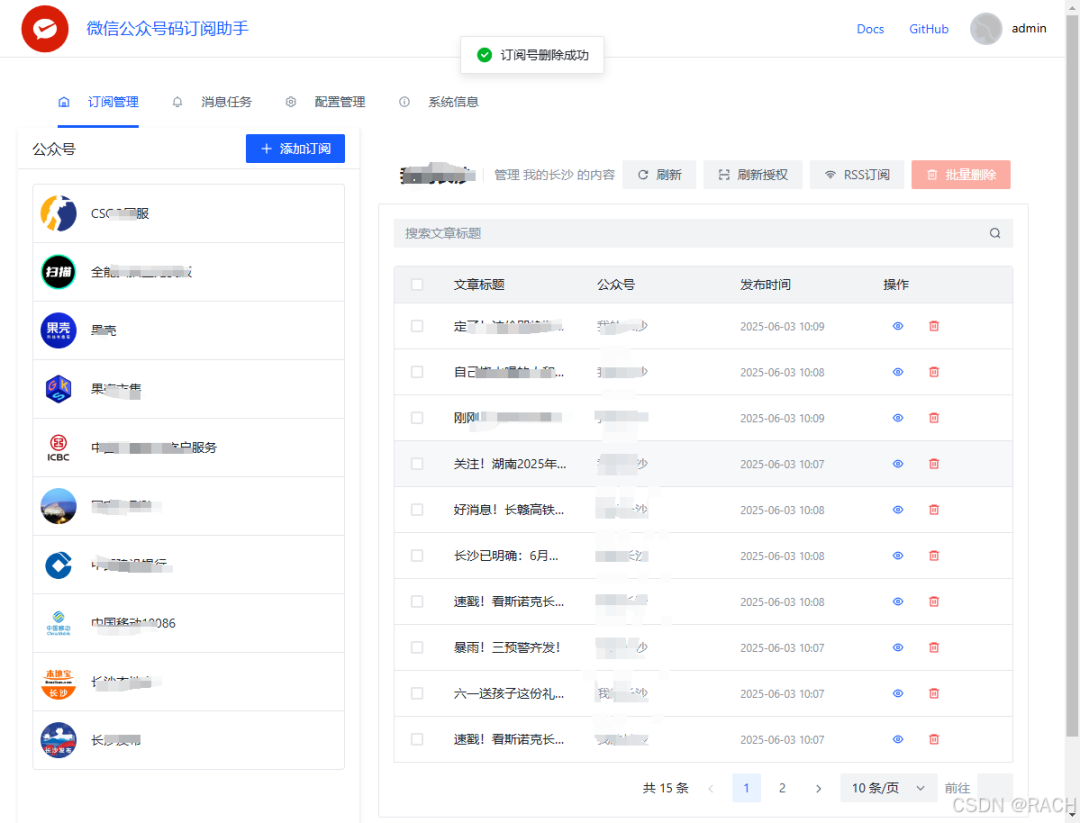1080x823 pixels.
Task: Delete the article starting with 自己
Action: click(x=934, y=372)
